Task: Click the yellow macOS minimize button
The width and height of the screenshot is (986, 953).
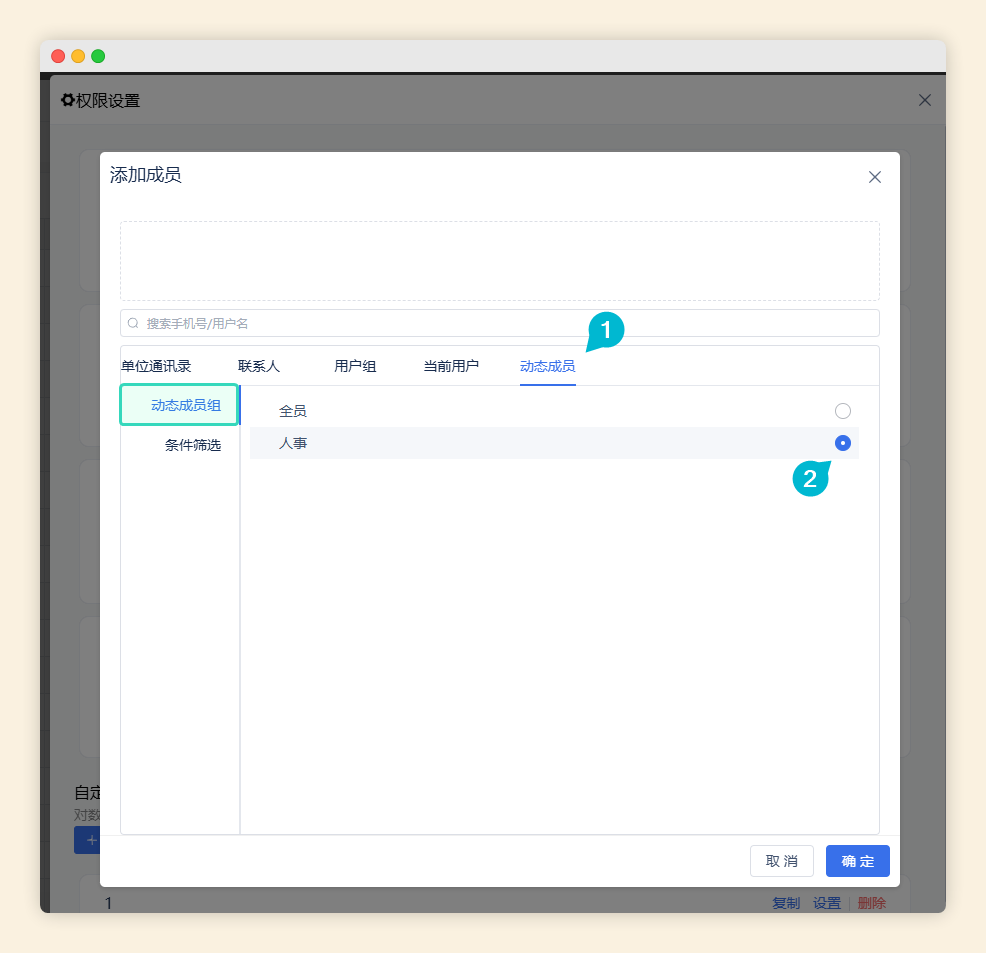Action: click(78, 56)
